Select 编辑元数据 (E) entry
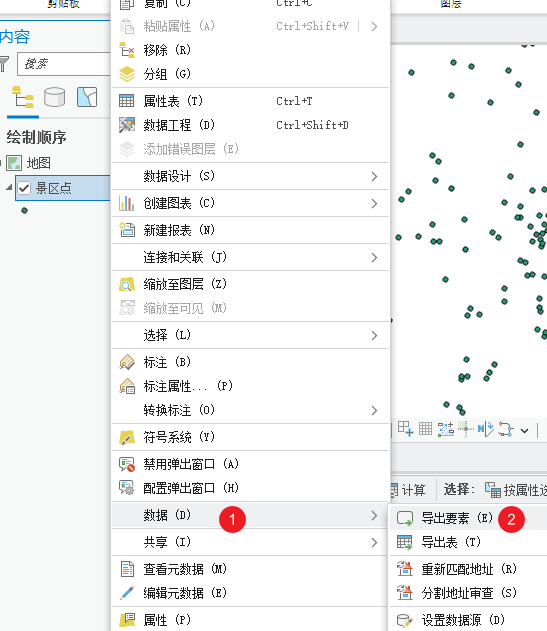This screenshot has height=631, width=547. (250, 593)
